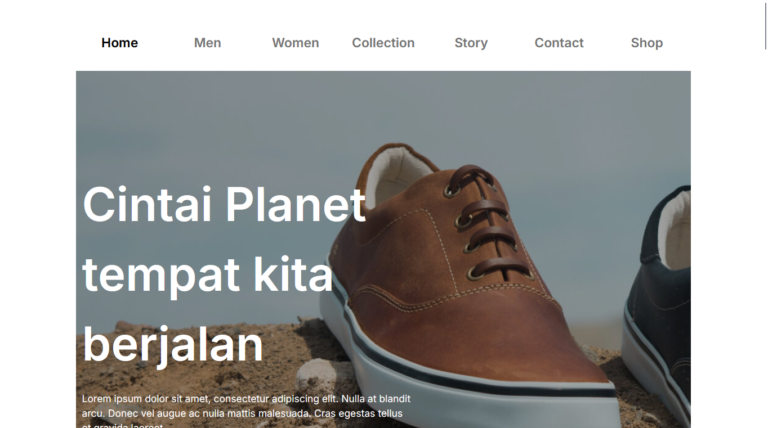Click the brown shoe's white inner lining
The image size is (768, 428).
tap(397, 174)
